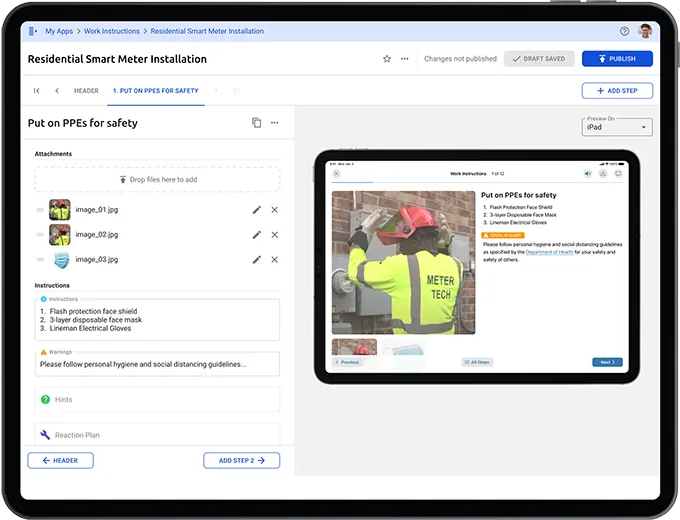Remove image_02.jpg attachment
680x520 pixels.
tap(275, 235)
